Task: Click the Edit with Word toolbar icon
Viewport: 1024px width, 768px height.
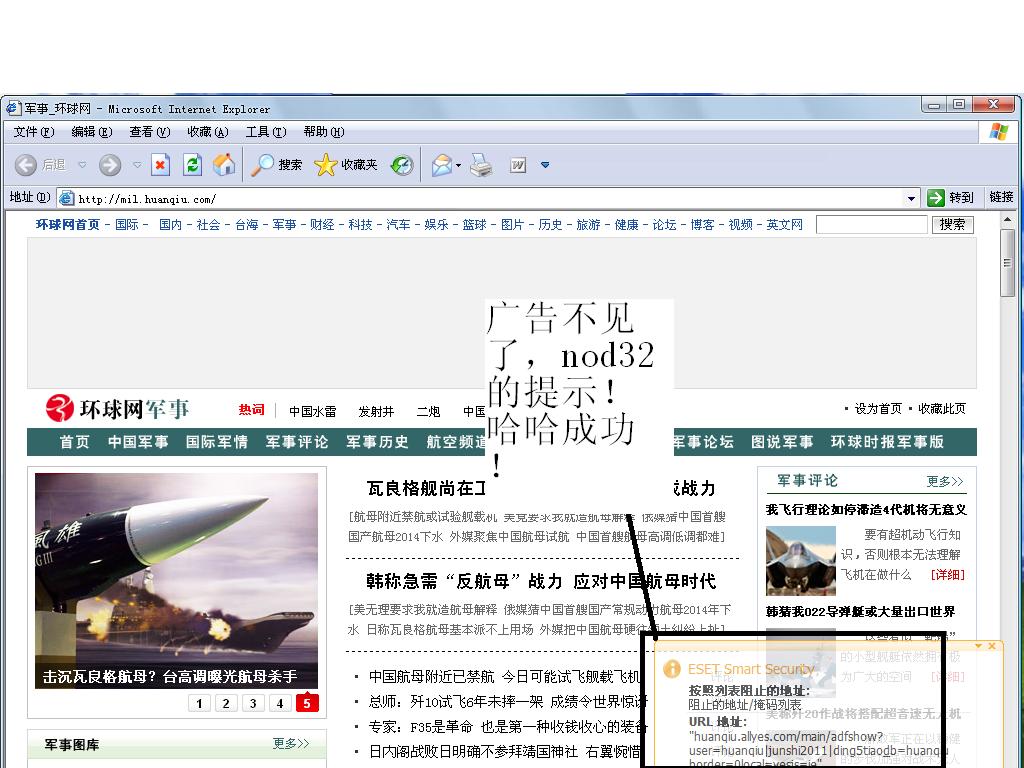Action: (518, 165)
